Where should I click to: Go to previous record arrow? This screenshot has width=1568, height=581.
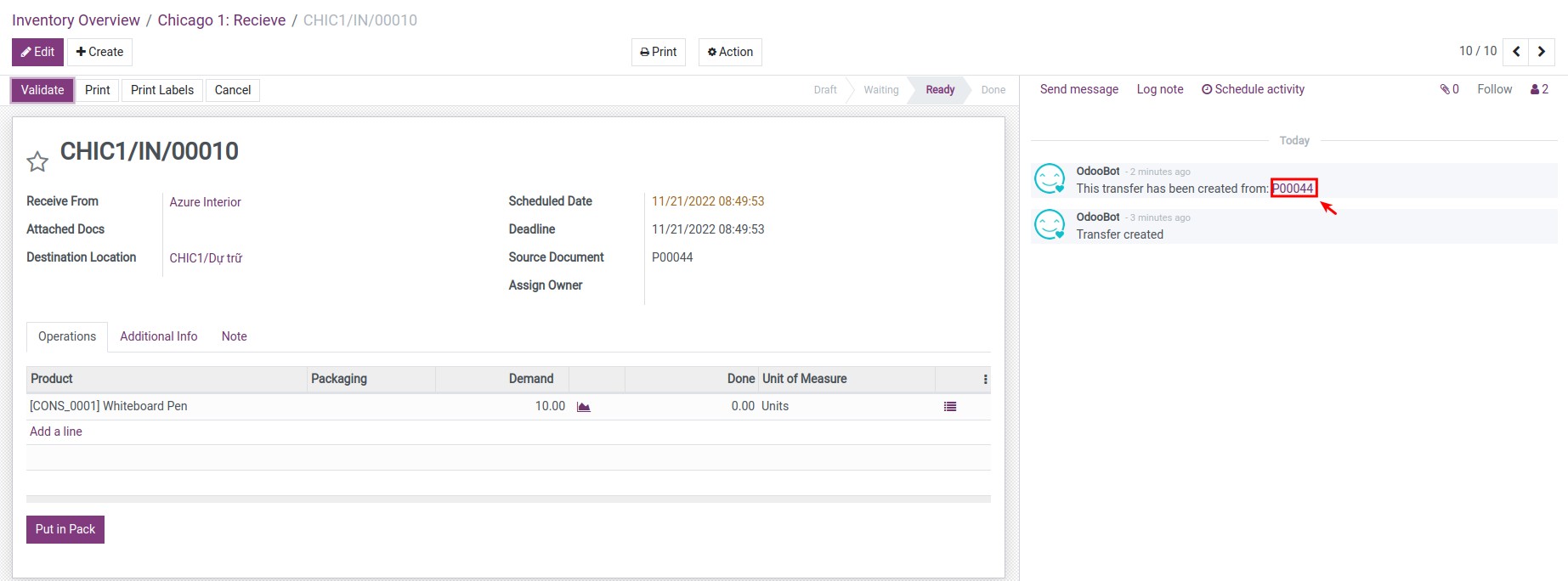[x=1516, y=52]
